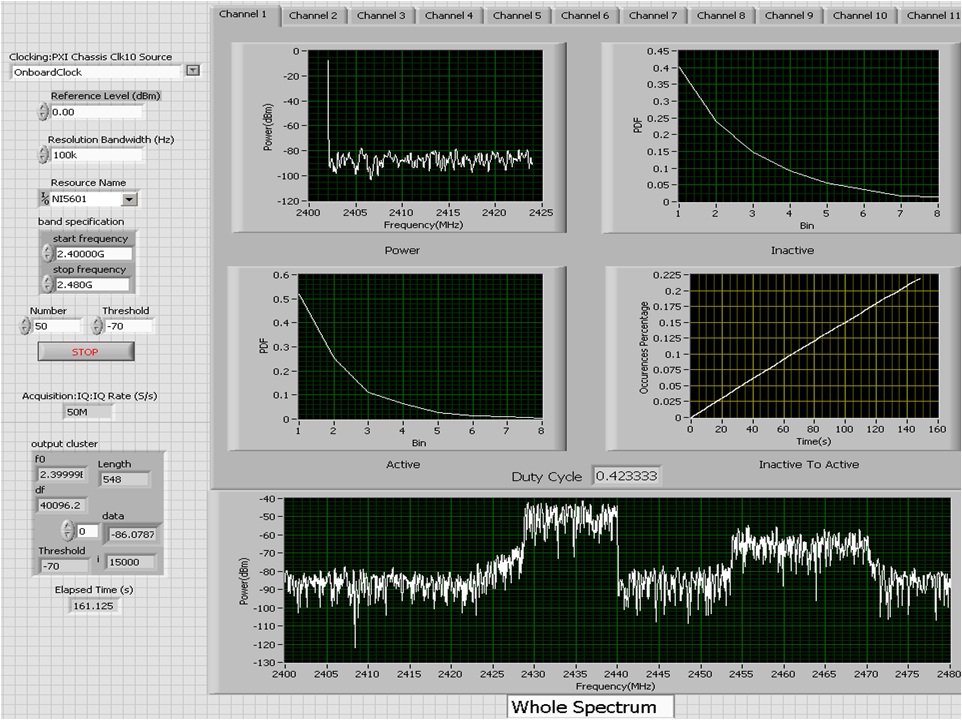
Task: Click the start frequency value field
Action: pyautogui.click(x=92, y=254)
